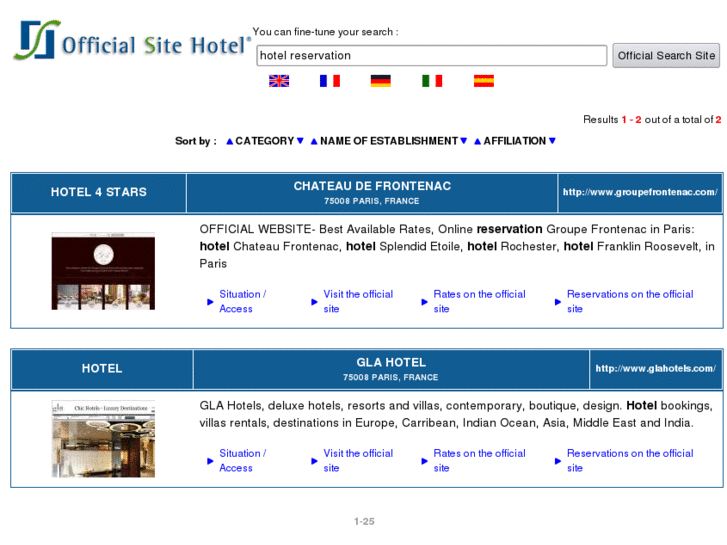This screenshot has width=727, height=545.
Task: Sort CATEGORY ascending with up arrow
Action: [x=230, y=141]
